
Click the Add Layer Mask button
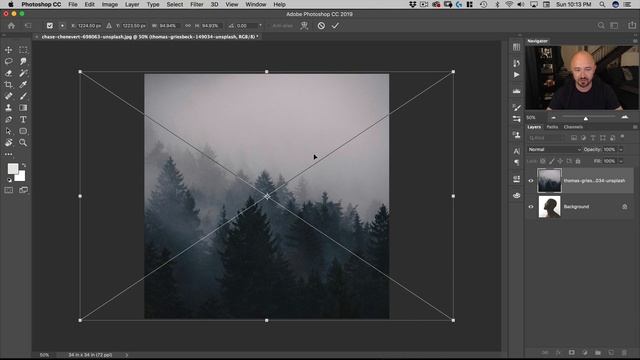tap(571, 352)
